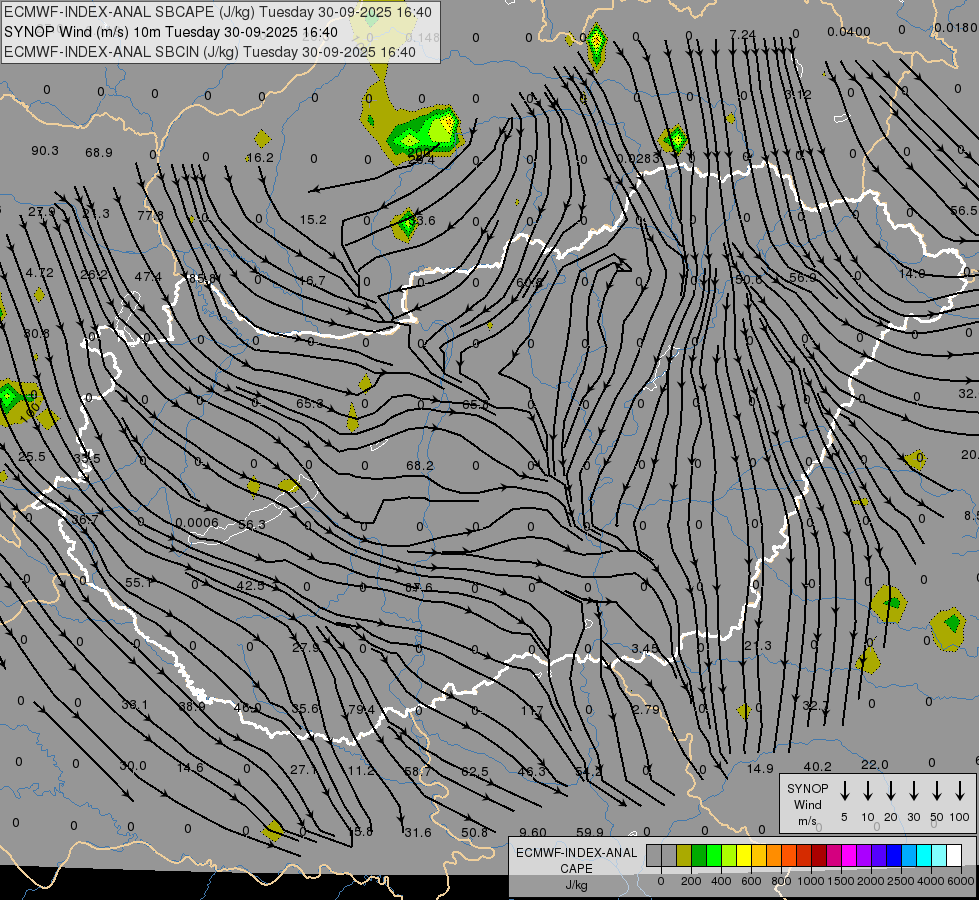Select the olive swatch in CAPE colorbar
Viewport: 979px width, 900px height.
(684, 855)
